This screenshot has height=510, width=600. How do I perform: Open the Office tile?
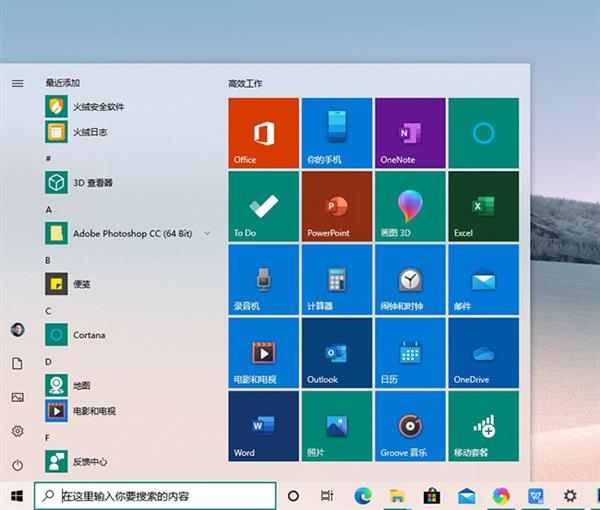[264, 133]
